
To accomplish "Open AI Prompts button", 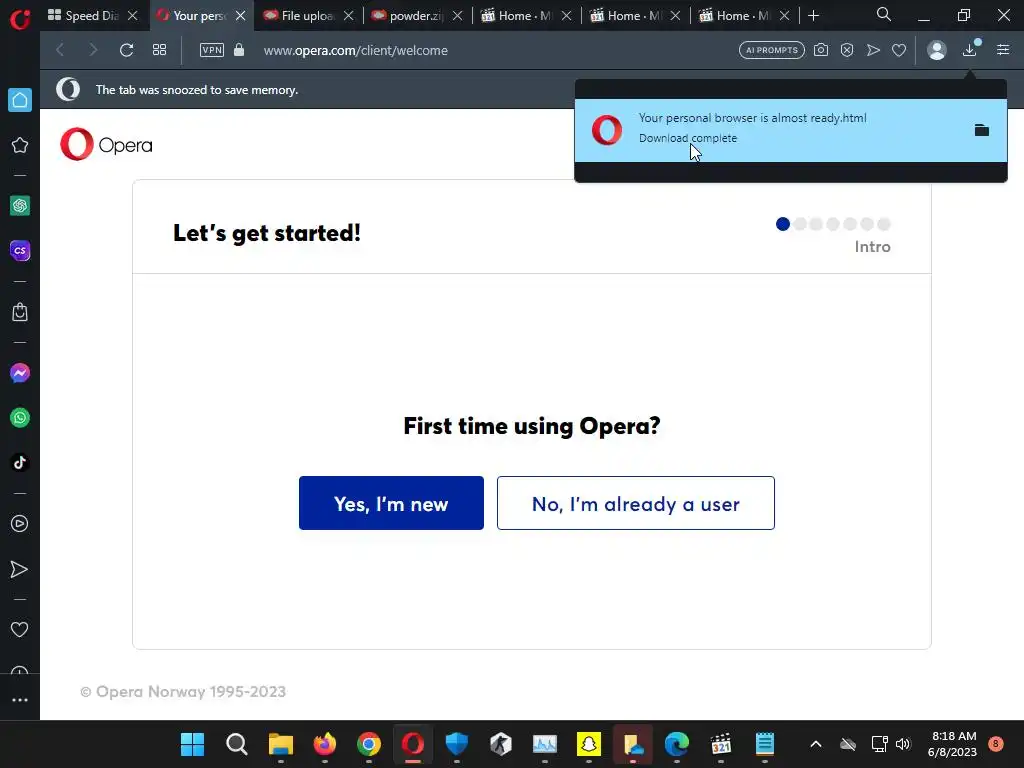I will [x=772, y=50].
